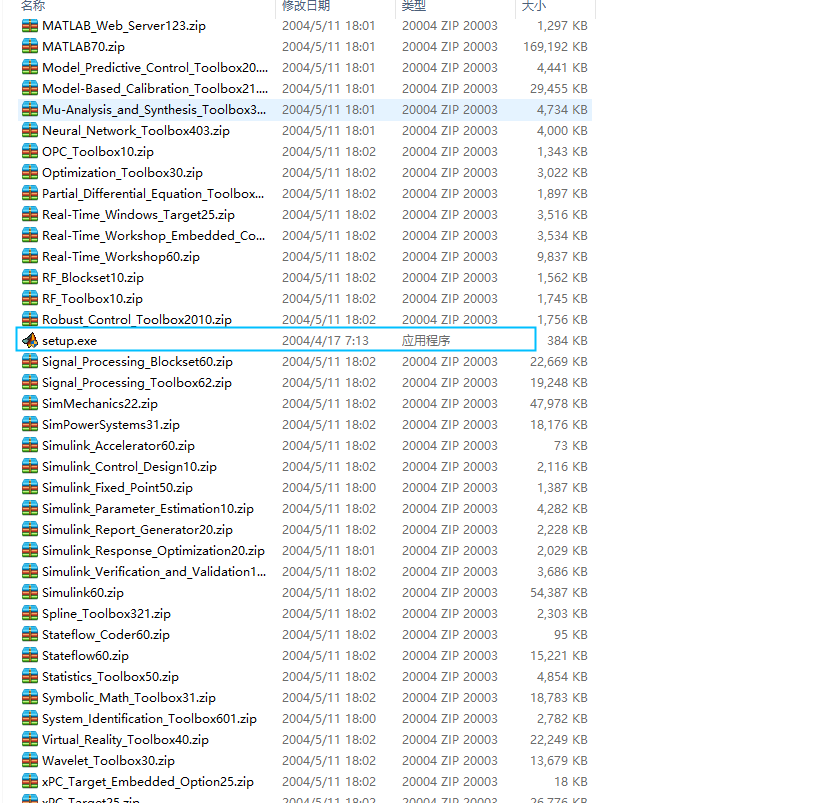Select the 29,455 KB size value
833x803 pixels.
[x=559, y=89]
